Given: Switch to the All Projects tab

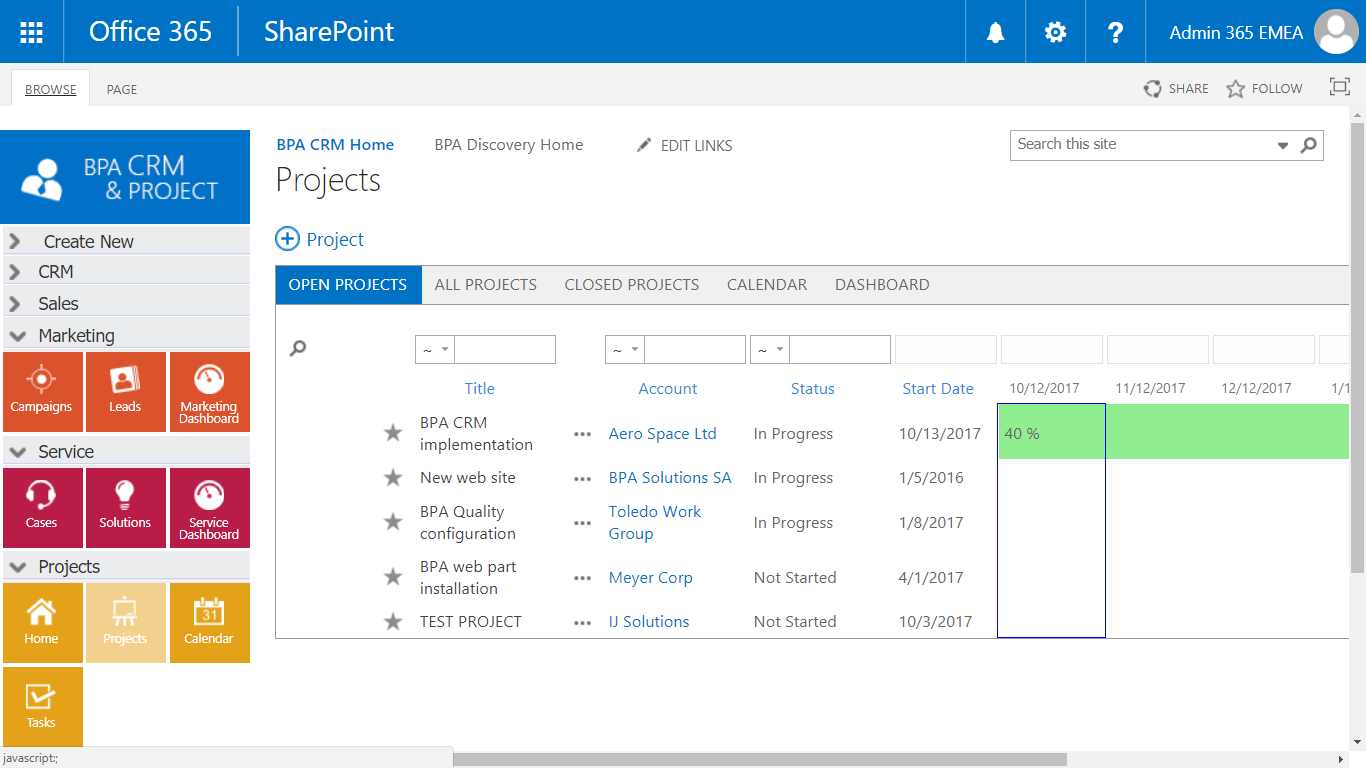Looking at the screenshot, I should pyautogui.click(x=486, y=285).
